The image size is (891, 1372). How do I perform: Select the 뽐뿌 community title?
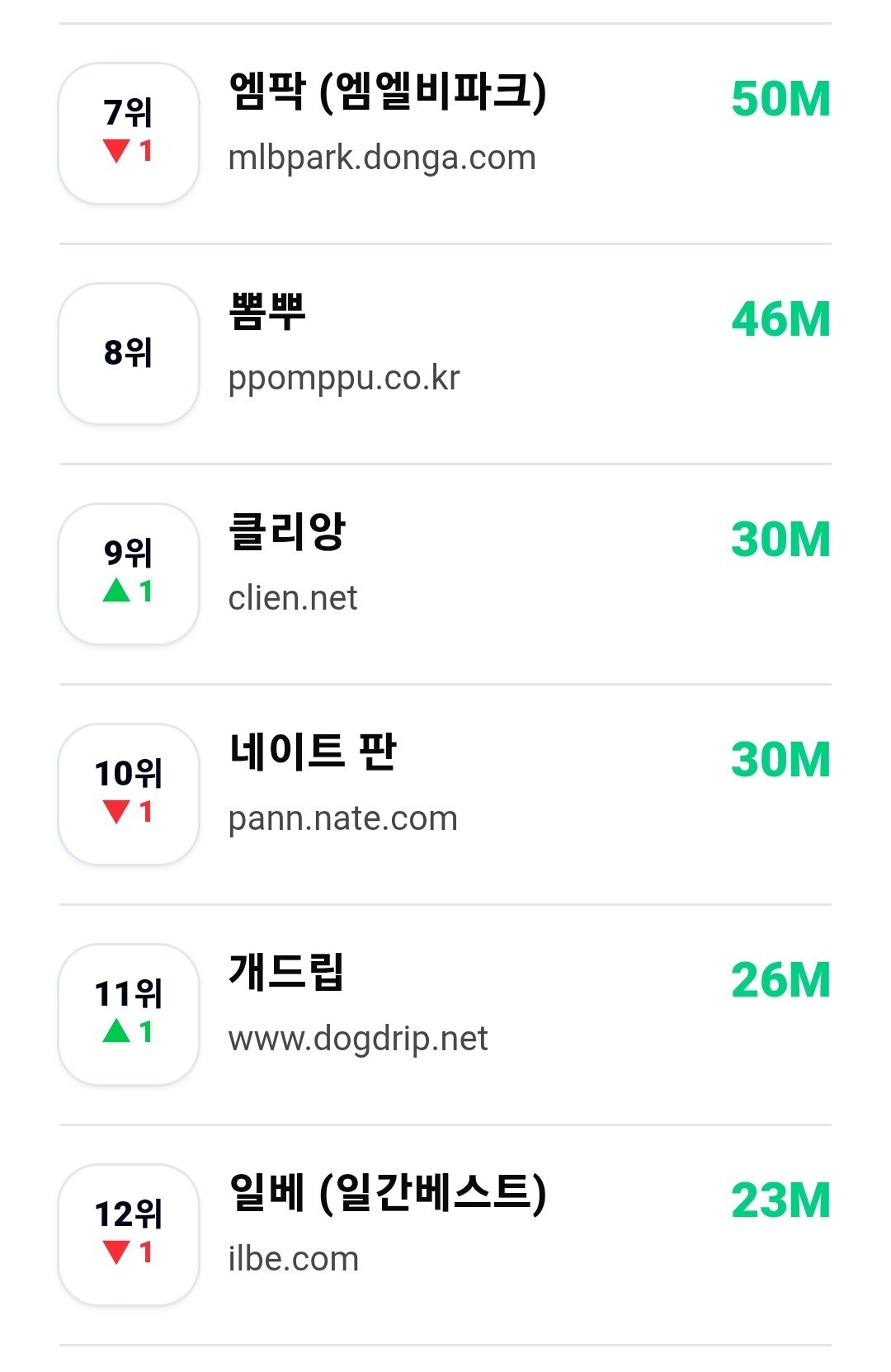(x=267, y=312)
